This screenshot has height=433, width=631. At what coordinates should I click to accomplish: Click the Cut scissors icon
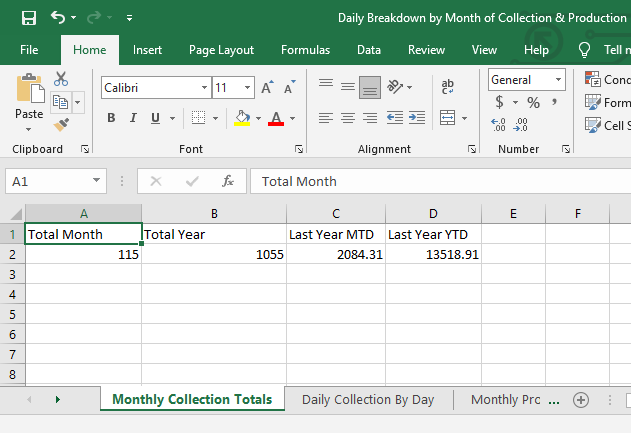[x=61, y=79]
